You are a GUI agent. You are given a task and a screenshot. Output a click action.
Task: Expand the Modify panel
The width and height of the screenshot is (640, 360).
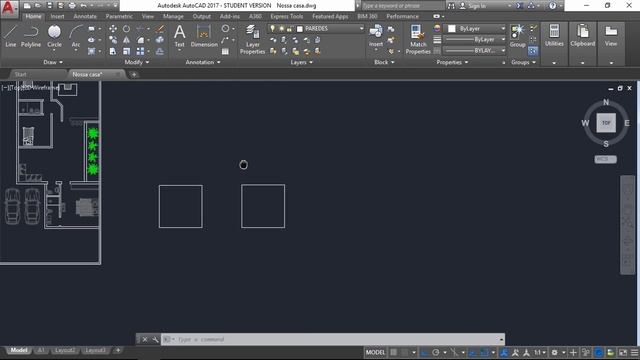click(137, 62)
